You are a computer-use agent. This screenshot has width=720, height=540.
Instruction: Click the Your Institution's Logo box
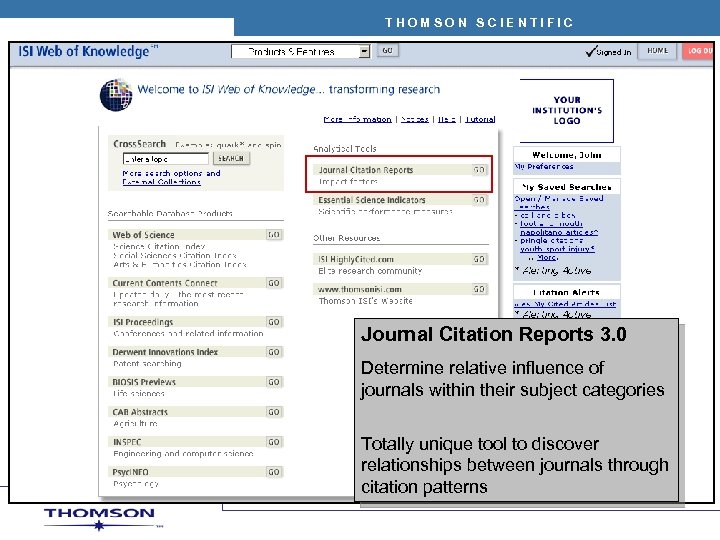coord(567,111)
